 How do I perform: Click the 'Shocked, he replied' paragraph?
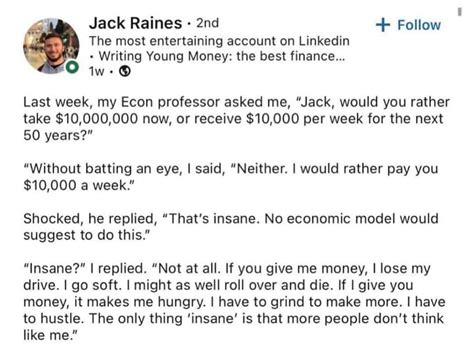pos(231,227)
